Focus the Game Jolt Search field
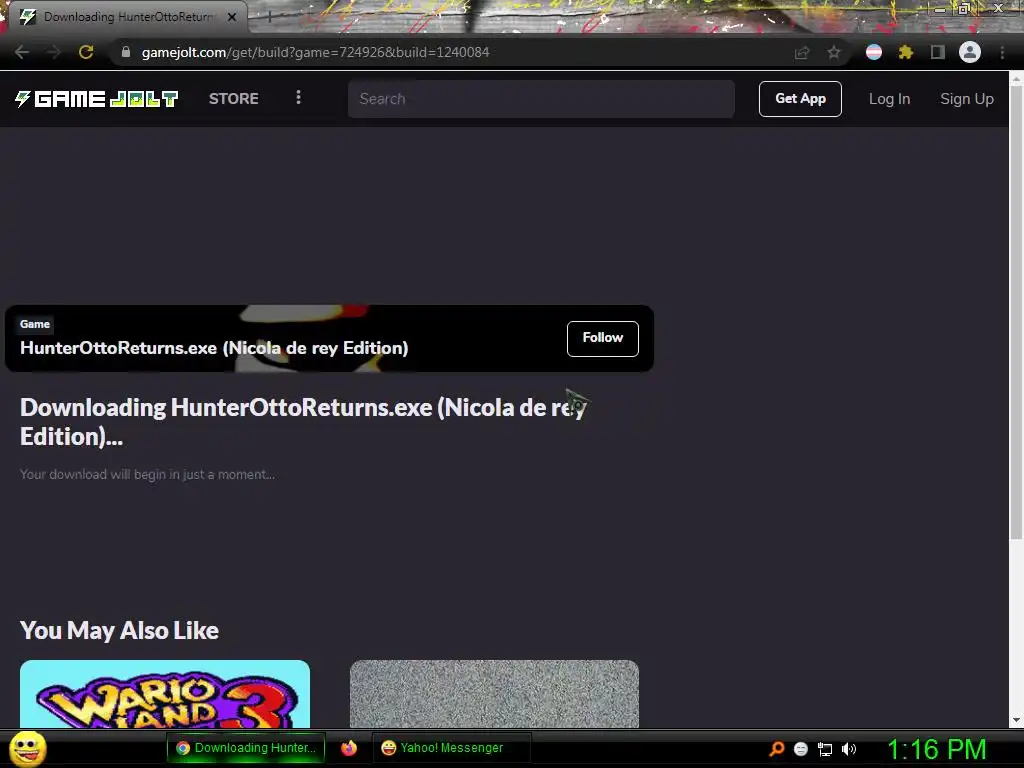 (541, 99)
